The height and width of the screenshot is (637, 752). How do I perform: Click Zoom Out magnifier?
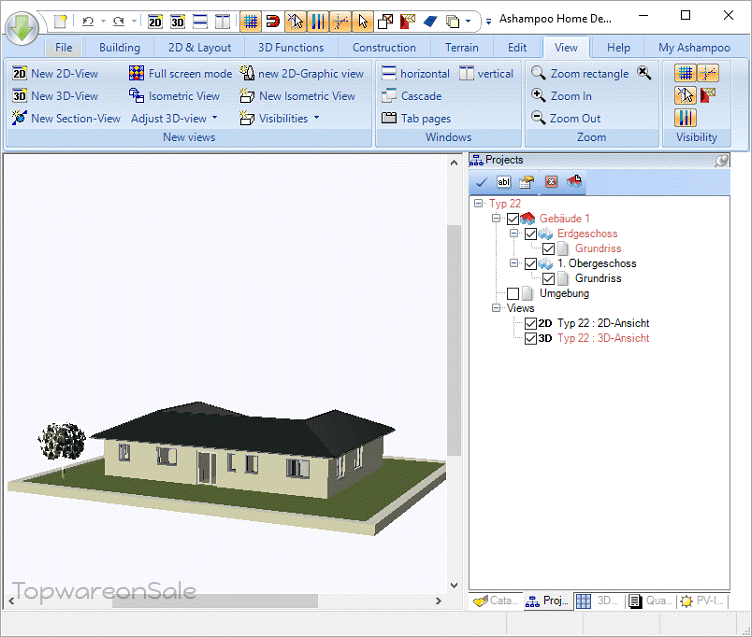click(566, 118)
